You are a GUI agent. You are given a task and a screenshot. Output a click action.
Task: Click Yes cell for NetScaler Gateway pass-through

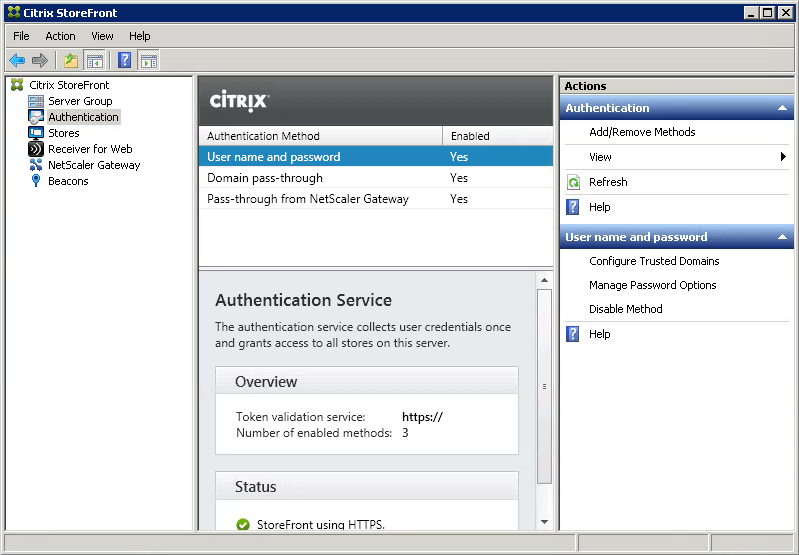coord(459,199)
